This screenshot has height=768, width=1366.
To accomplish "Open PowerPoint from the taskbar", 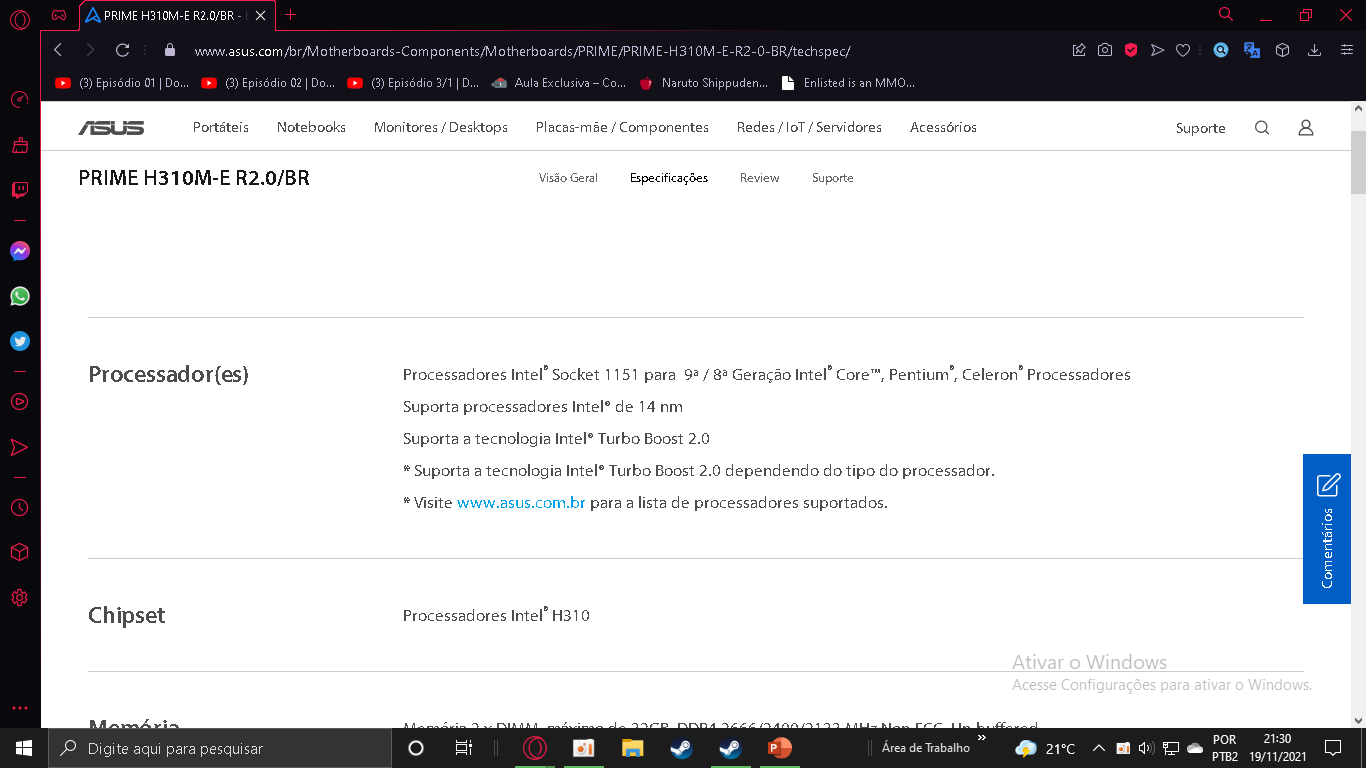I will pyautogui.click(x=779, y=748).
